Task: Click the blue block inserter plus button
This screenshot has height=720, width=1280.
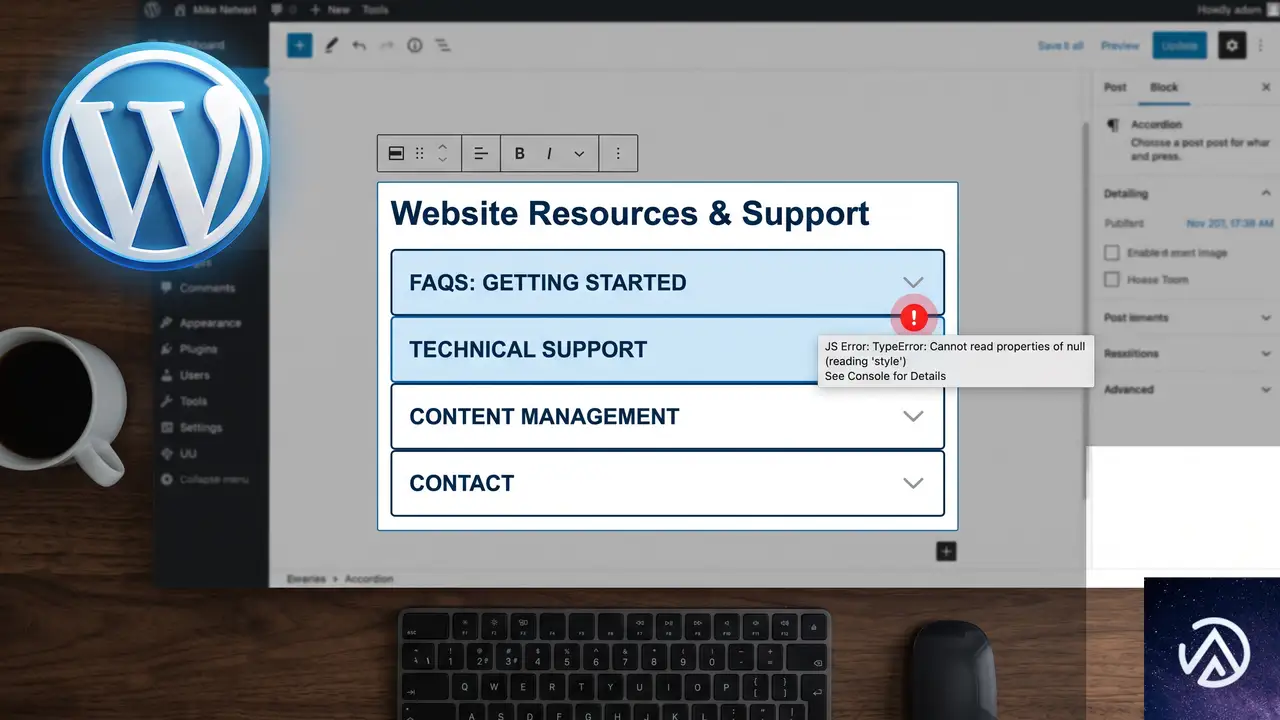Action: point(300,45)
